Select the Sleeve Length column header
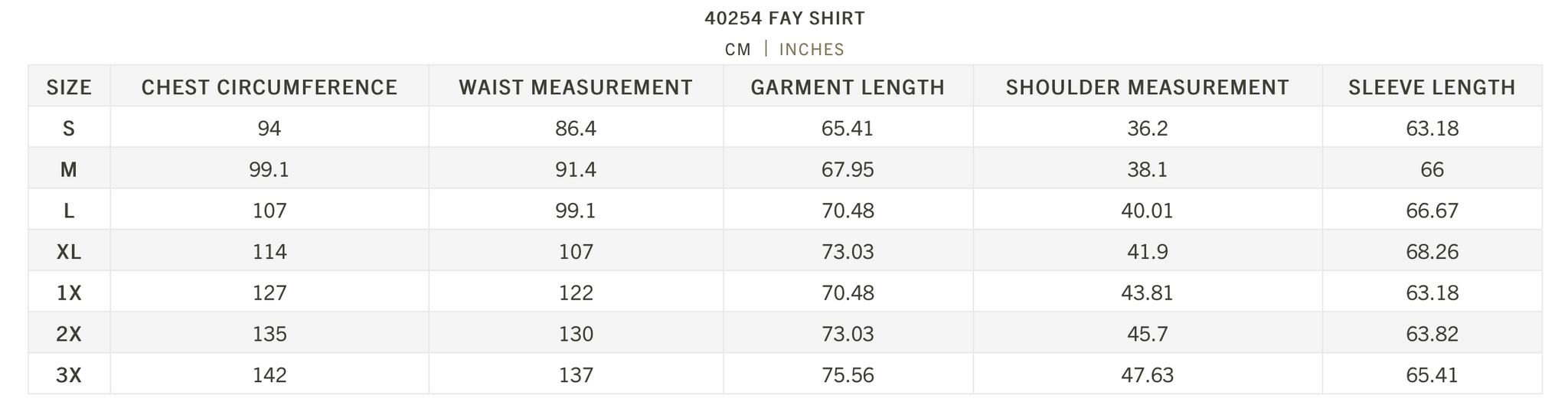This screenshot has width=1568, height=415. click(1432, 87)
